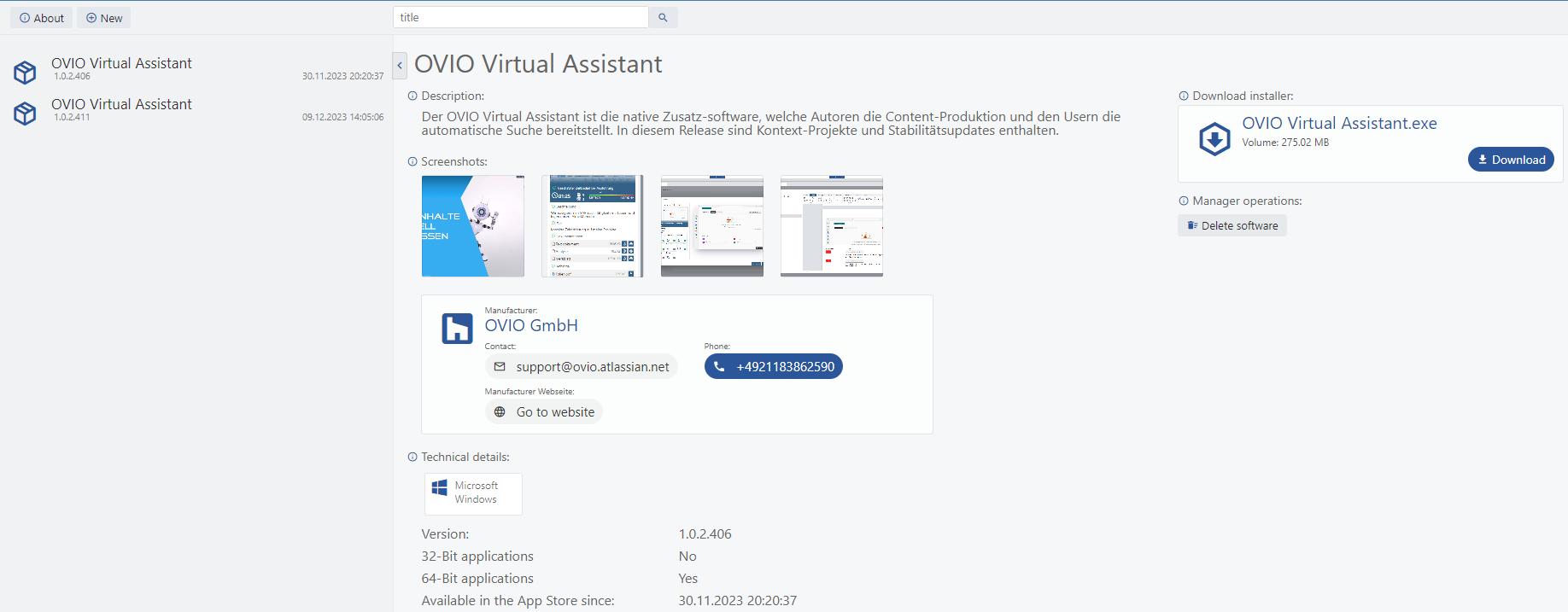Open the third screenshot thumbnail
1568x612 pixels.
[712, 226]
